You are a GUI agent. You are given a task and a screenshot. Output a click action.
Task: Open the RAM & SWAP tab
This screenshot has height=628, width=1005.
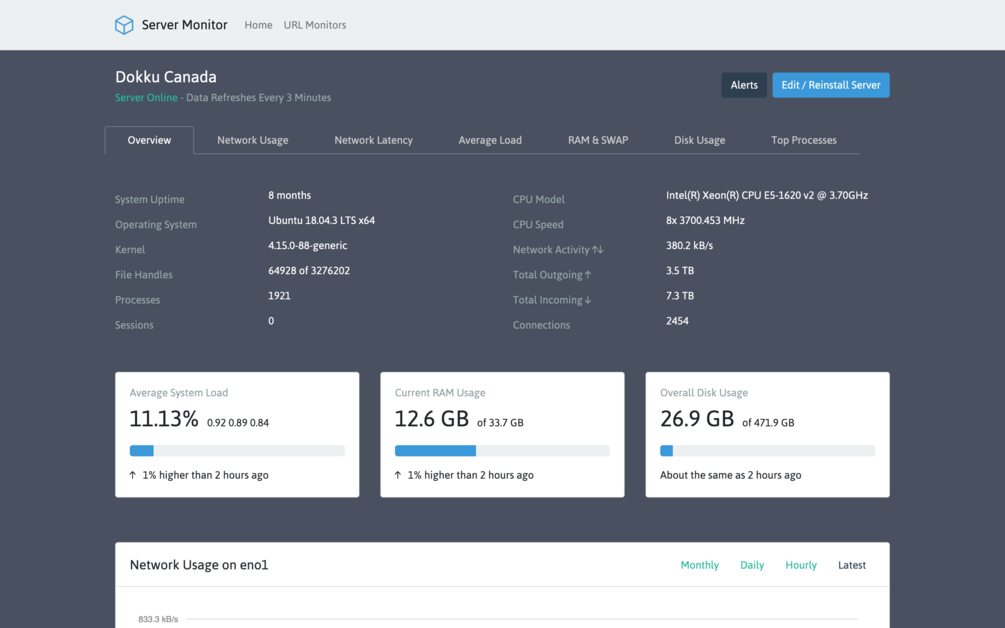click(598, 140)
